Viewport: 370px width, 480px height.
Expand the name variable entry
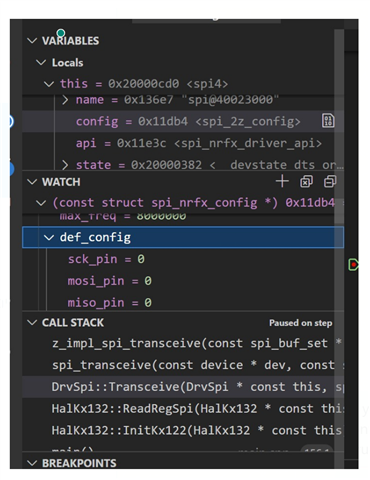click(x=65, y=100)
